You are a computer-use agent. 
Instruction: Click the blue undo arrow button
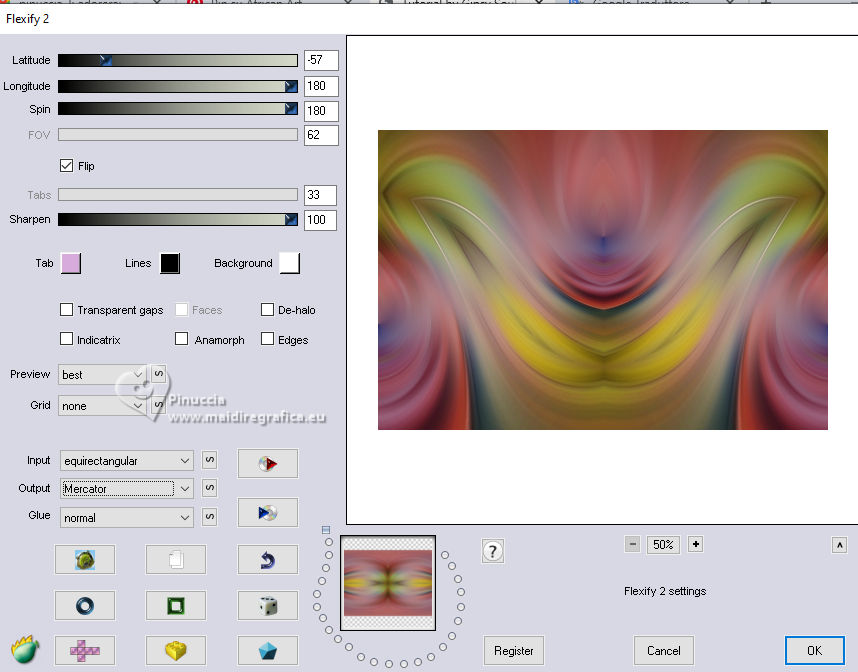[268, 559]
